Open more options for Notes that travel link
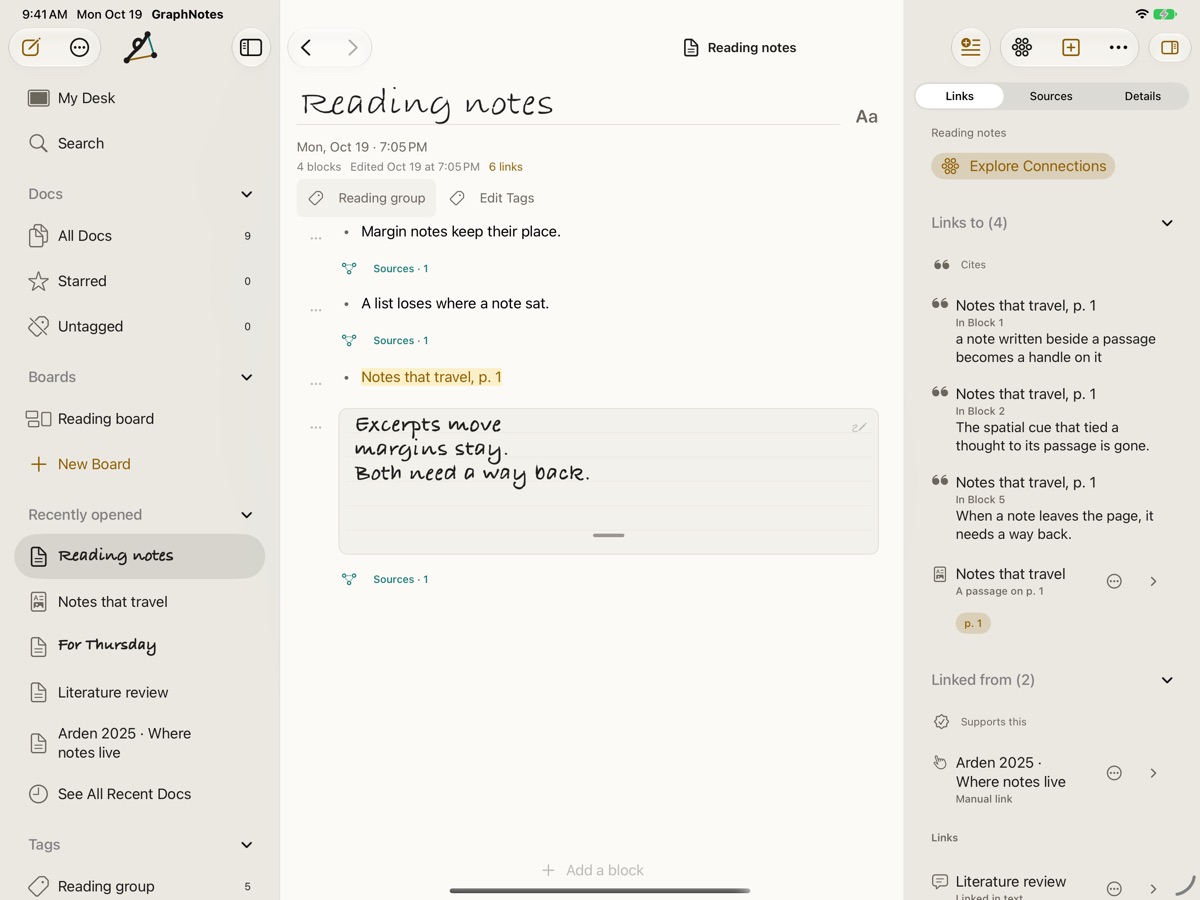This screenshot has height=900, width=1200. [1114, 581]
